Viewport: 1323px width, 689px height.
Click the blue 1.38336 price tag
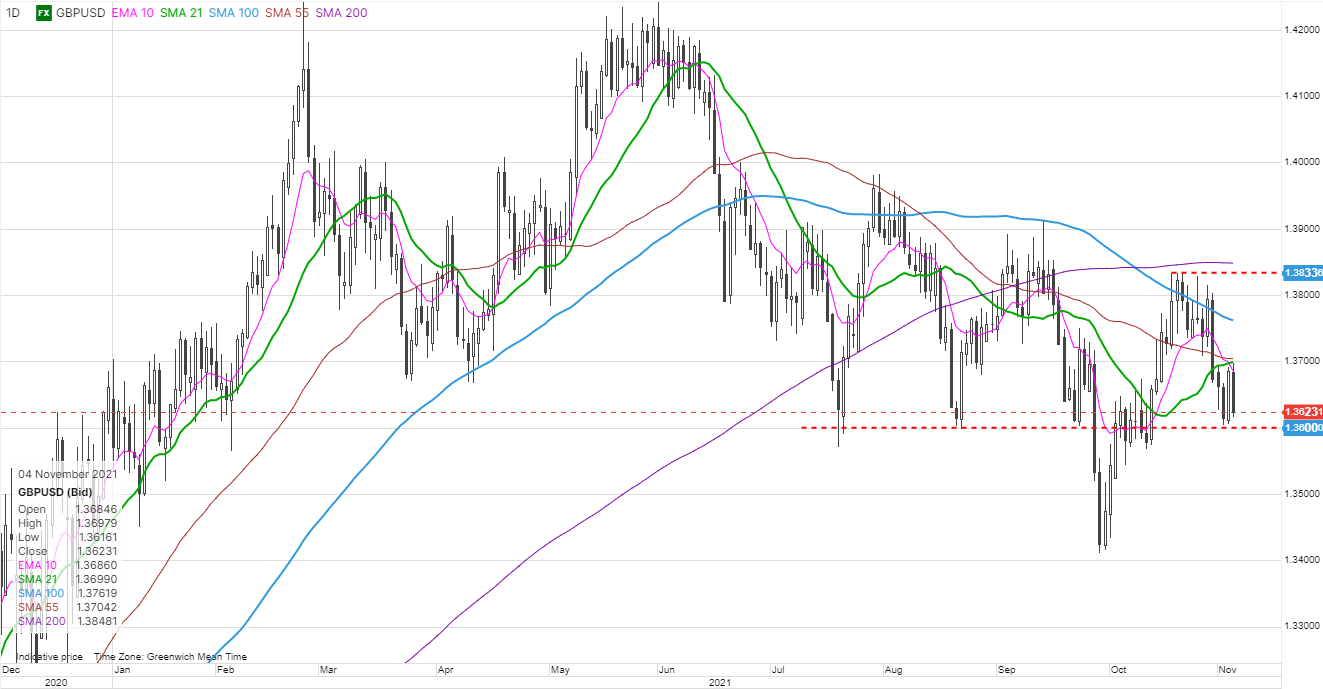point(1303,272)
